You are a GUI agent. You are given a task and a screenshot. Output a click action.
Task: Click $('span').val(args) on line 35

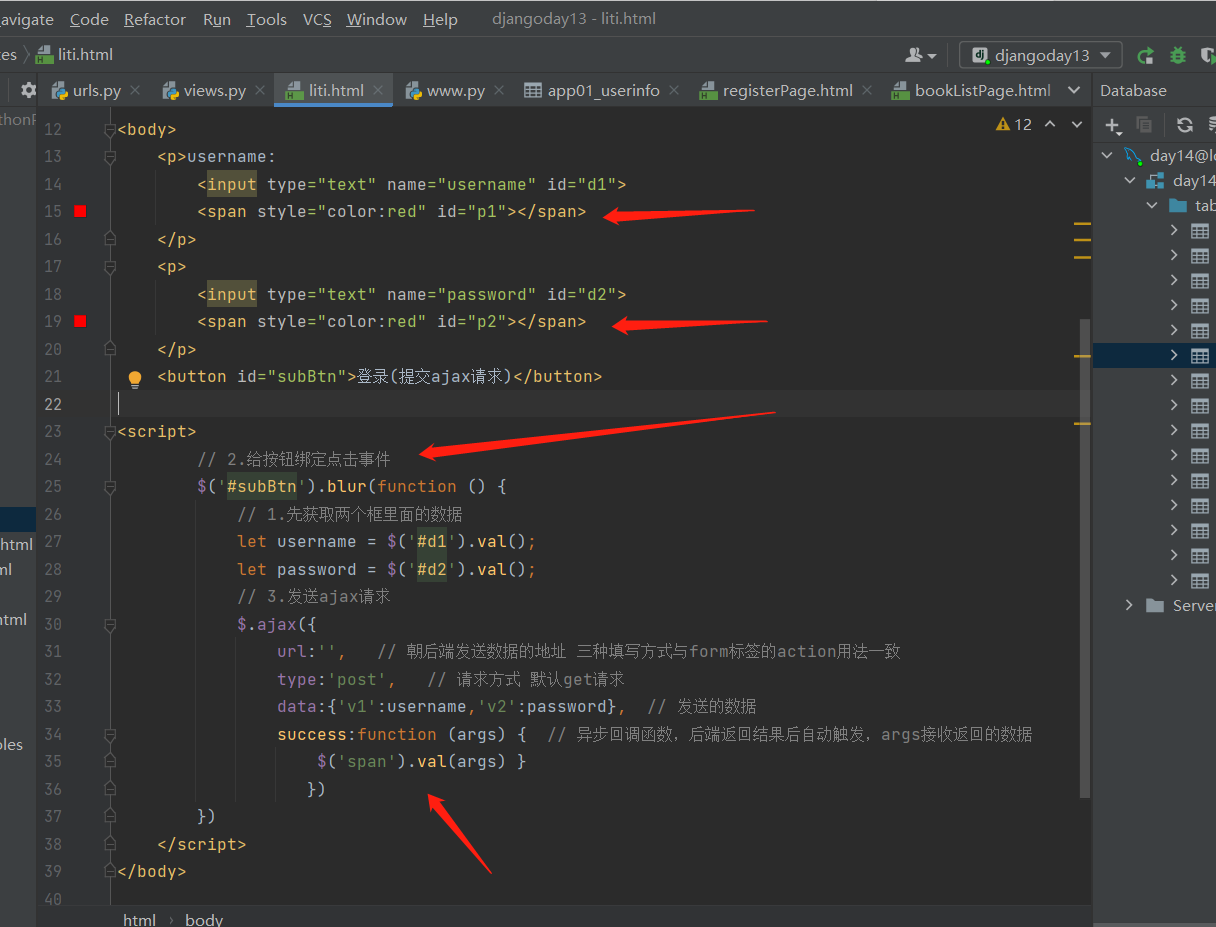point(411,762)
